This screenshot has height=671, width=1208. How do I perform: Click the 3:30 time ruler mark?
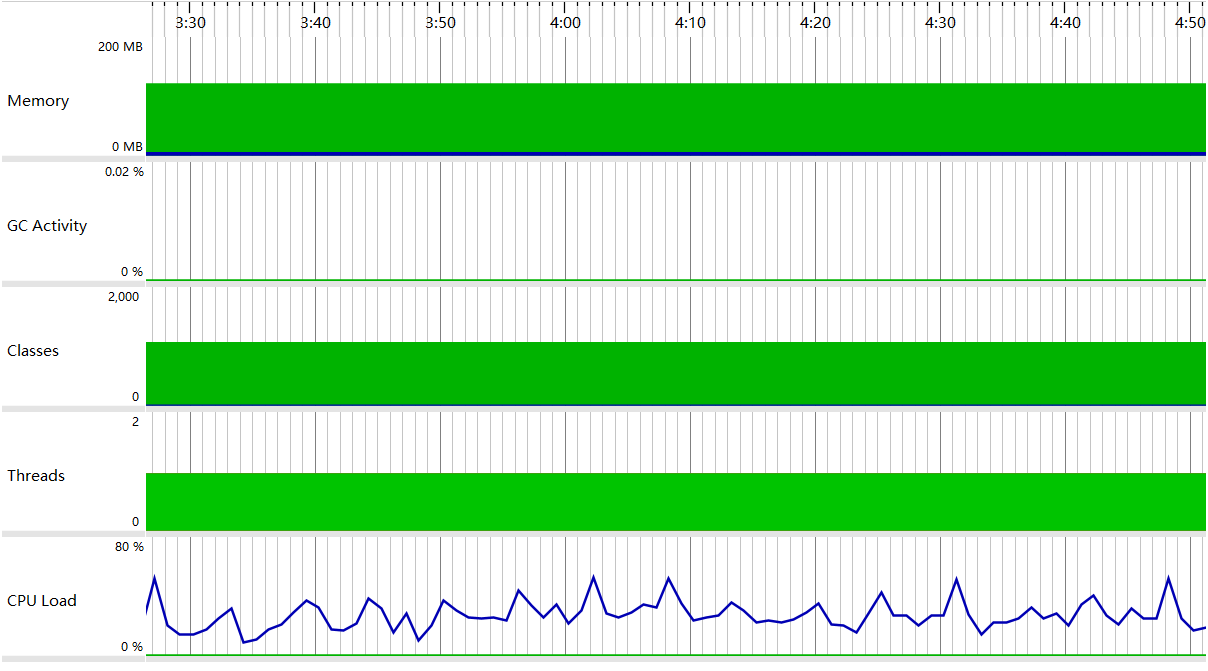(x=190, y=22)
